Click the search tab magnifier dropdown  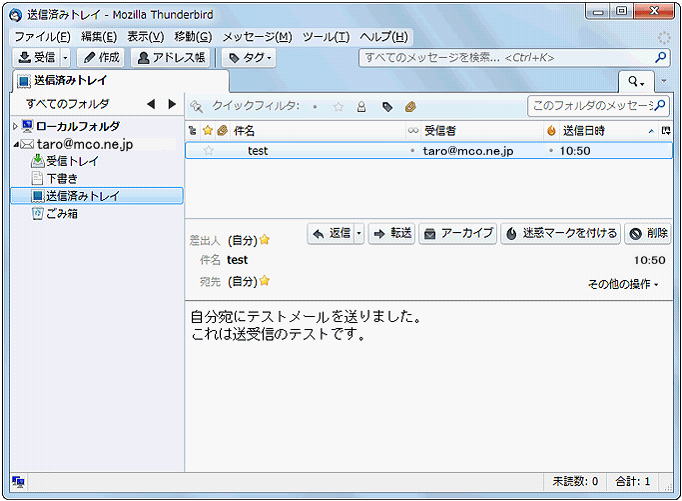click(x=636, y=81)
